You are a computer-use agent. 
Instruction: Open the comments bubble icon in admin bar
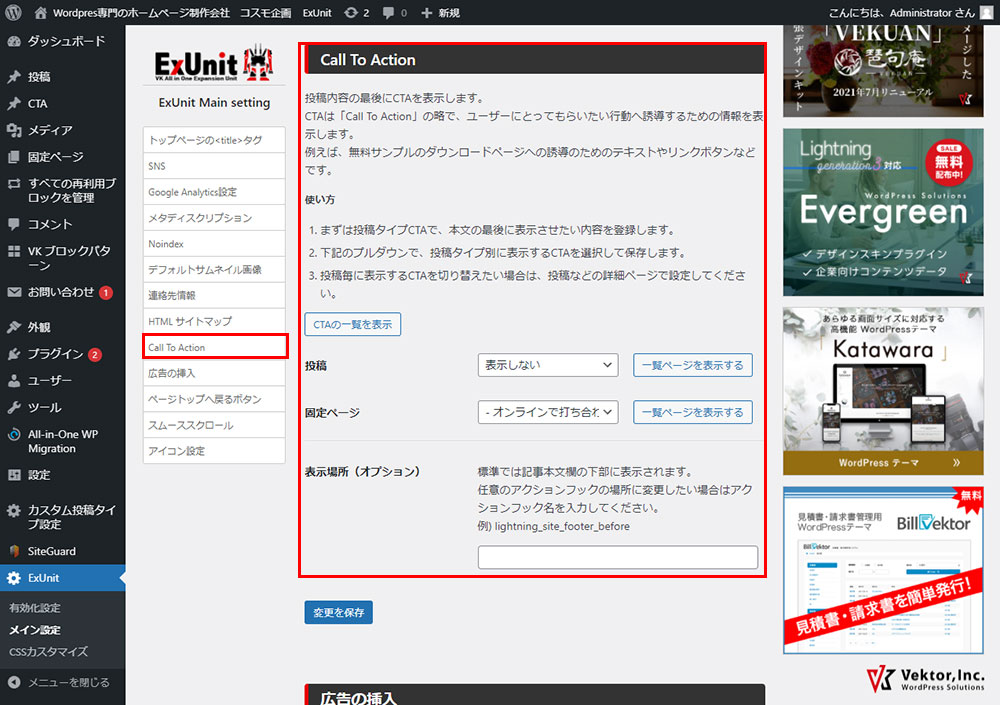(390, 12)
